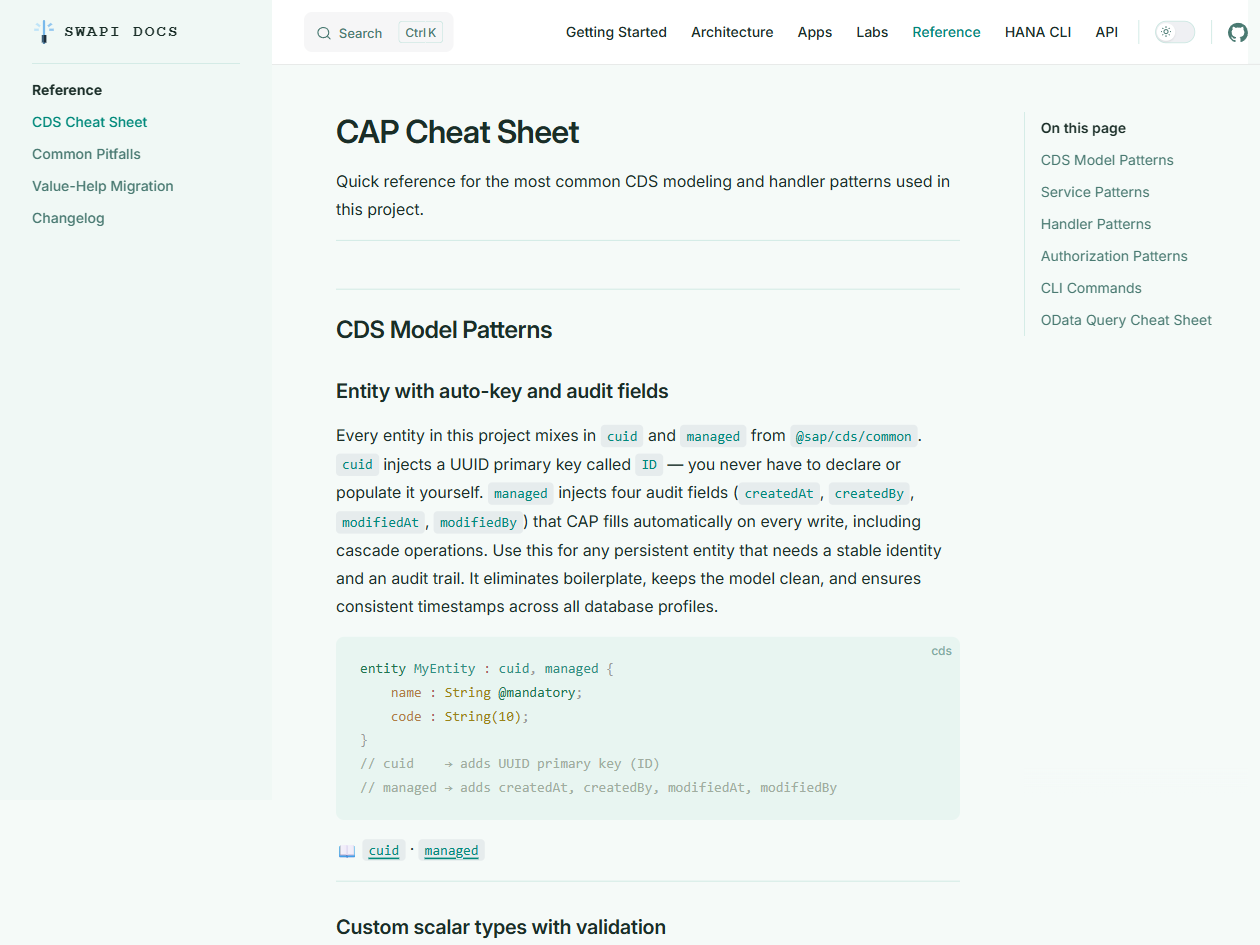
Task: Open the Labs menu item
Action: (x=872, y=32)
